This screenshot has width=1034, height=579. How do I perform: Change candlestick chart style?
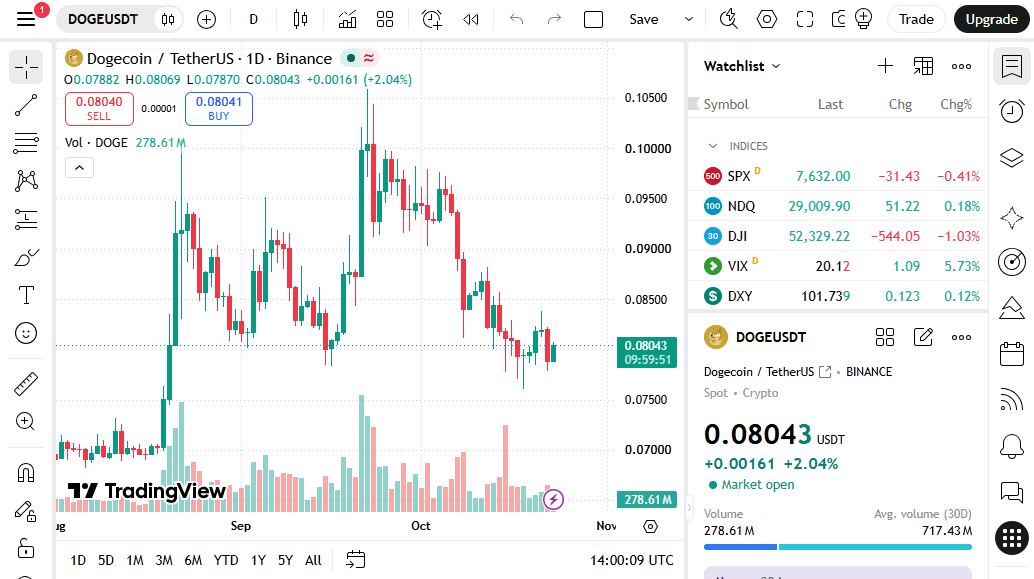[300, 19]
